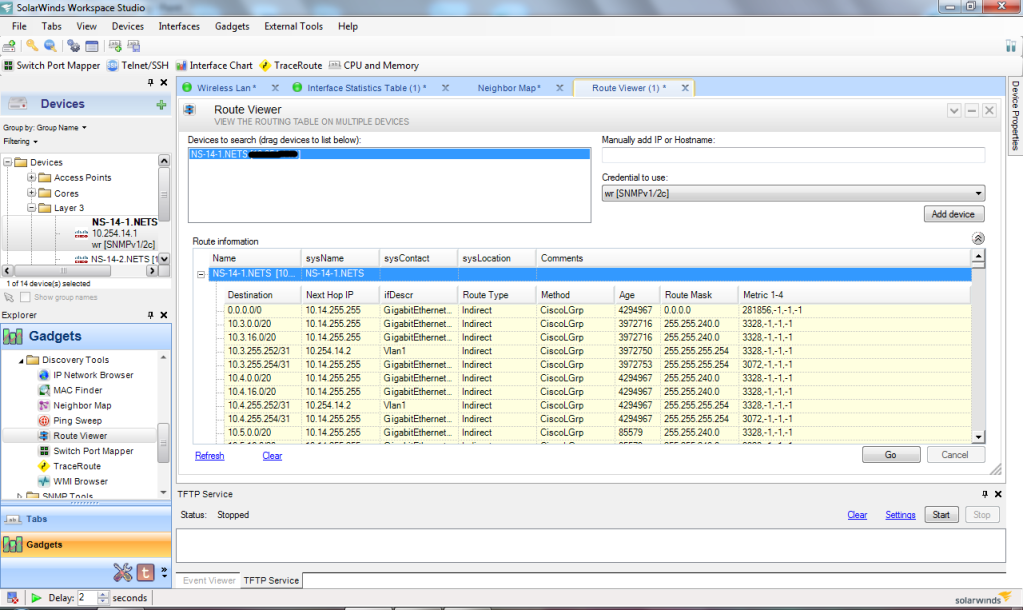Click the route table vertical scrollbar down arrow
The width and height of the screenshot is (1023, 610).
[978, 437]
